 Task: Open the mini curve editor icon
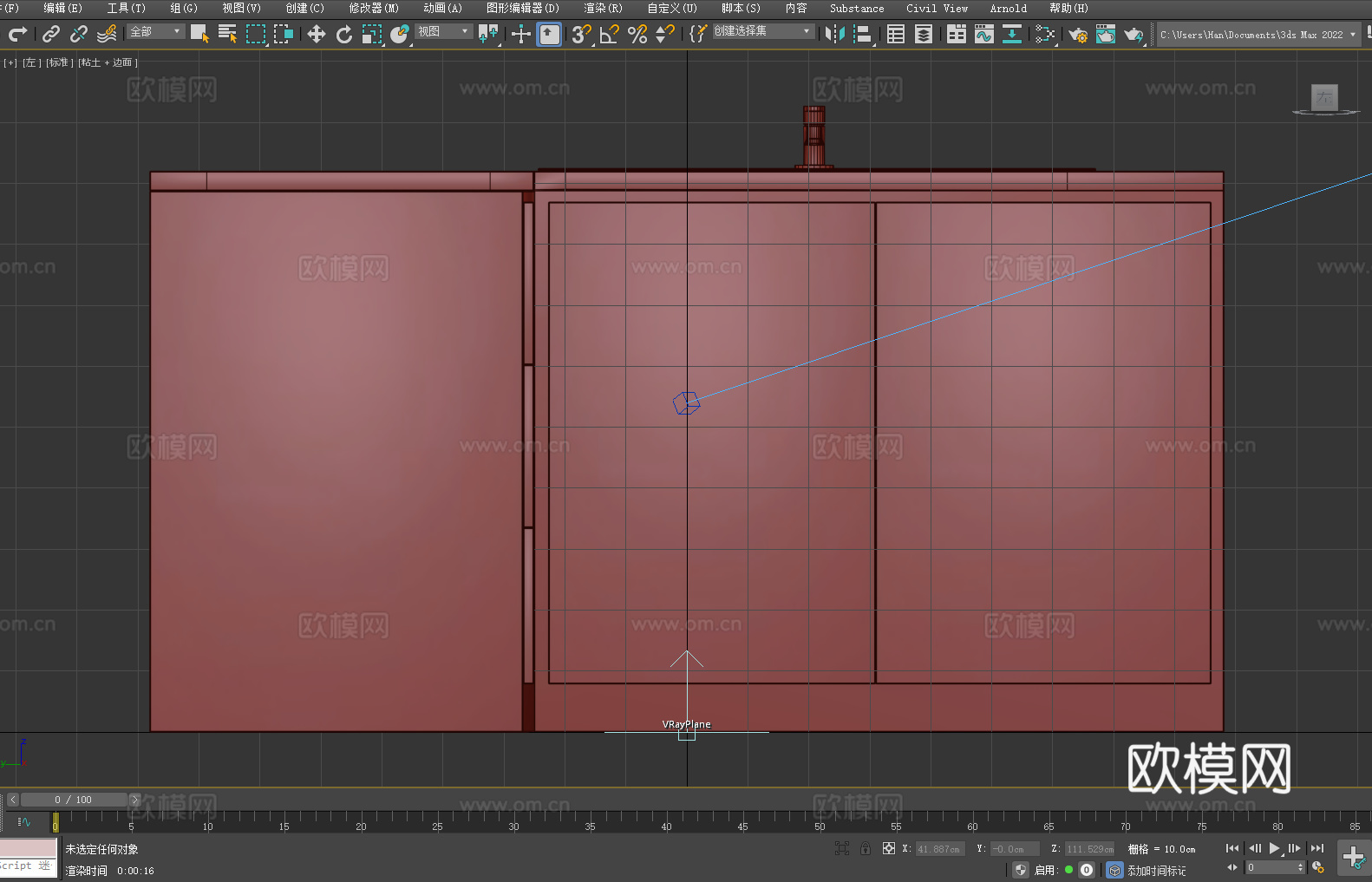pos(23,821)
